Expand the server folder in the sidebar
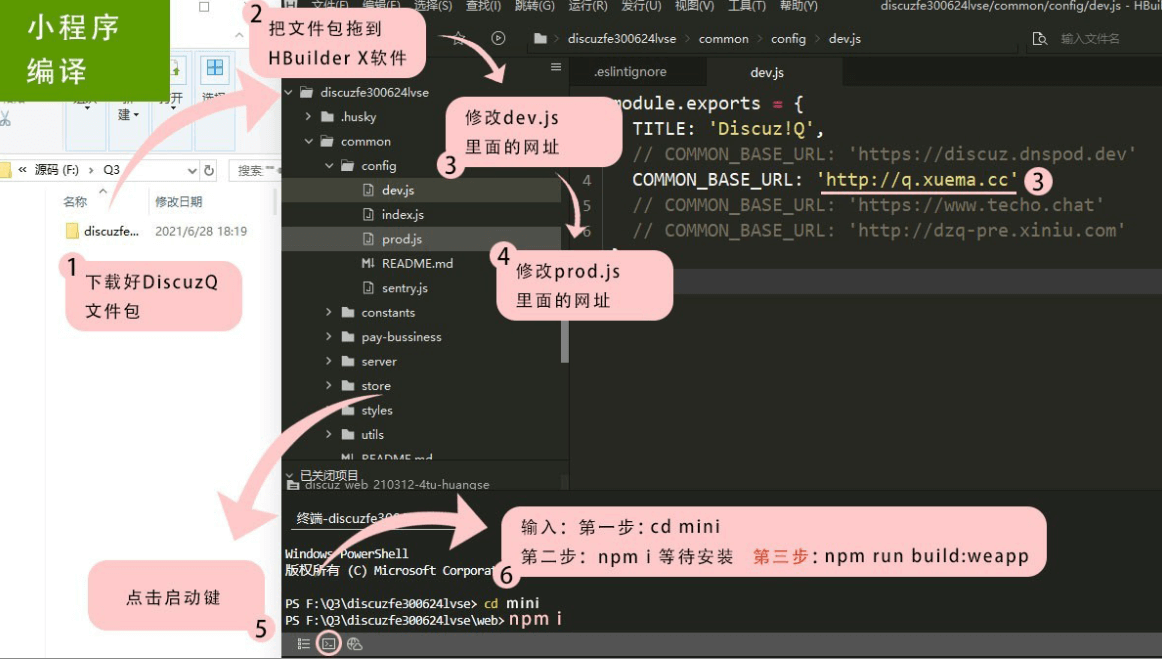The height and width of the screenshot is (659, 1162). tap(328, 361)
